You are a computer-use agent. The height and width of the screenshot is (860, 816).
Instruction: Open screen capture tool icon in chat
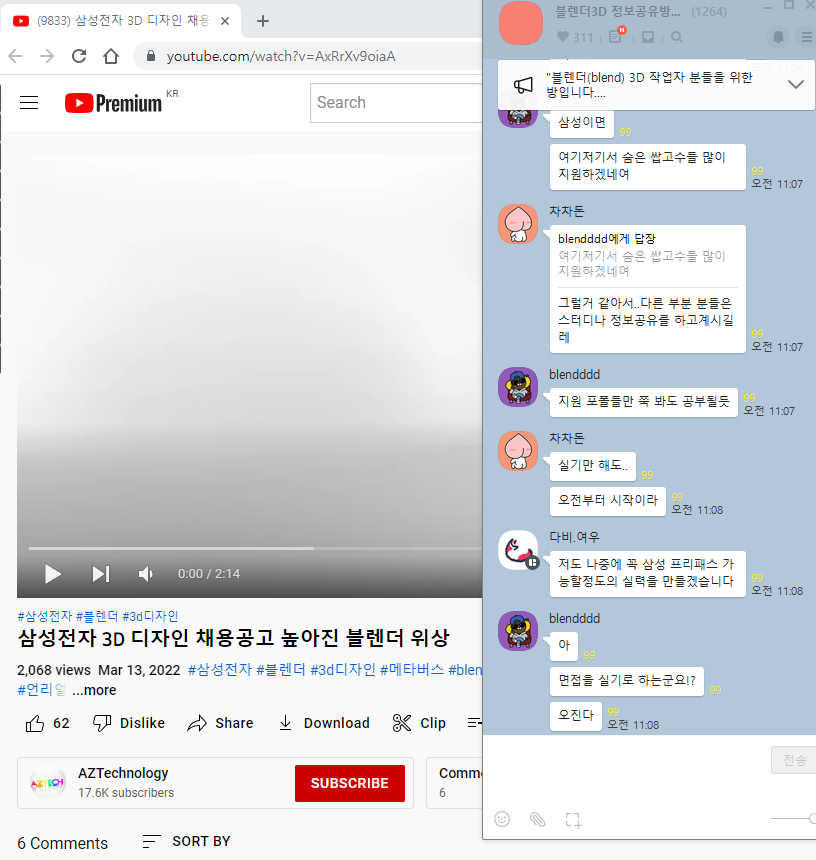tap(573, 820)
